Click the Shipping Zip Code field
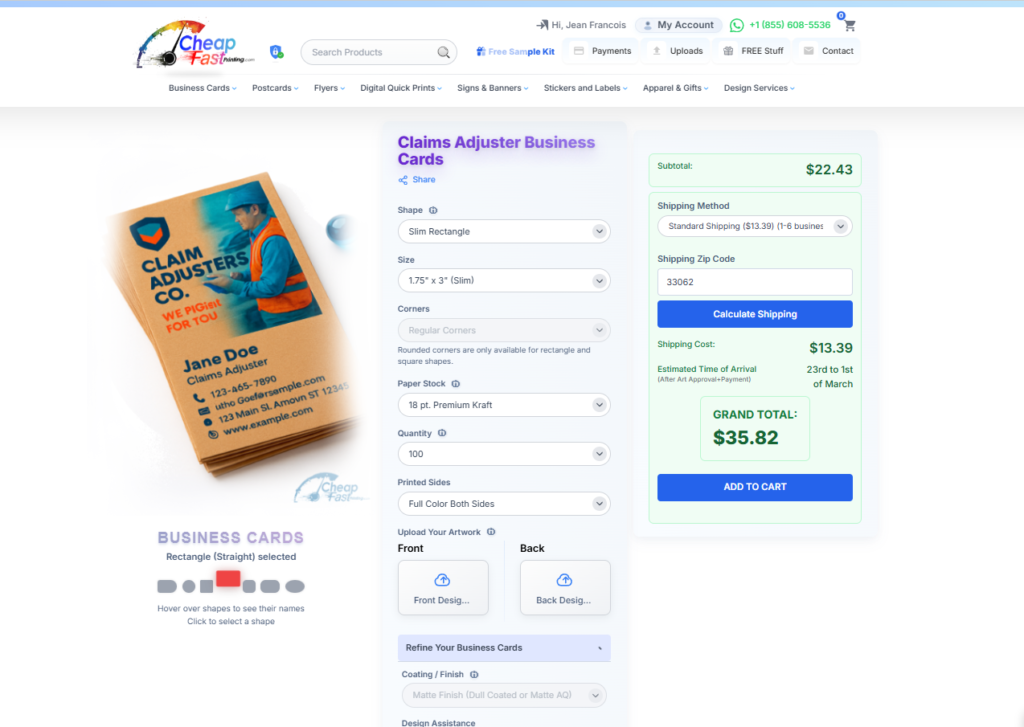This screenshot has height=727, width=1024. pyautogui.click(x=754, y=282)
